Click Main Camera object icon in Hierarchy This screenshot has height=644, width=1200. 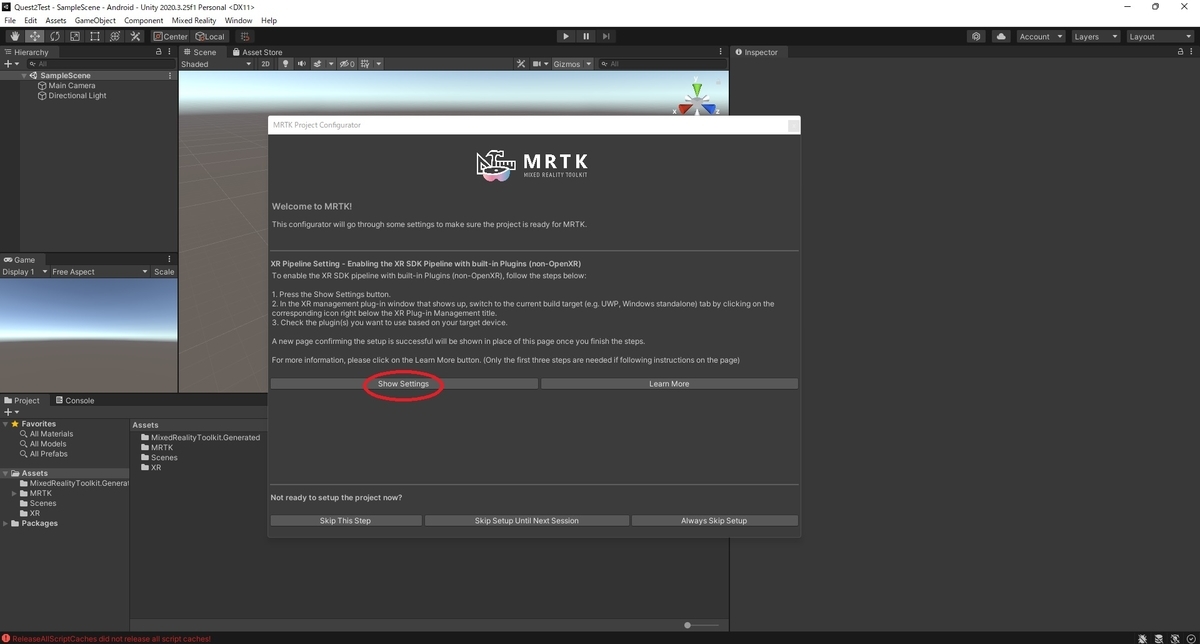point(42,86)
